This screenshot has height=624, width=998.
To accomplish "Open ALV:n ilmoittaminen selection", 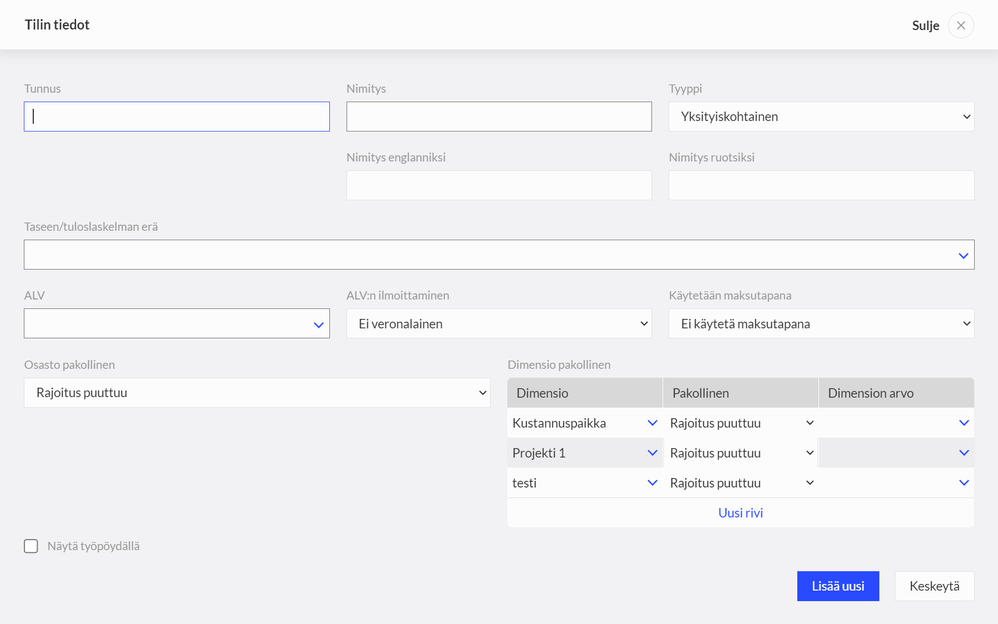I will 499,324.
